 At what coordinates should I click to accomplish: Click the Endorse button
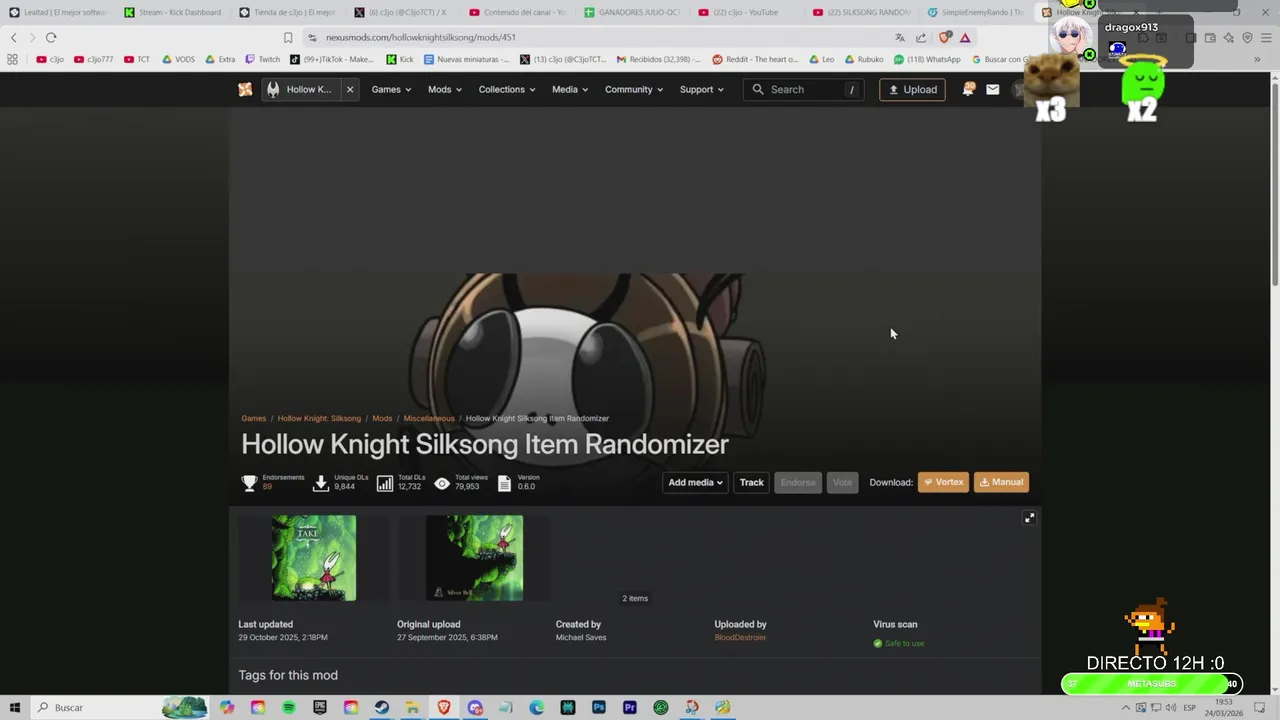pyautogui.click(x=798, y=482)
